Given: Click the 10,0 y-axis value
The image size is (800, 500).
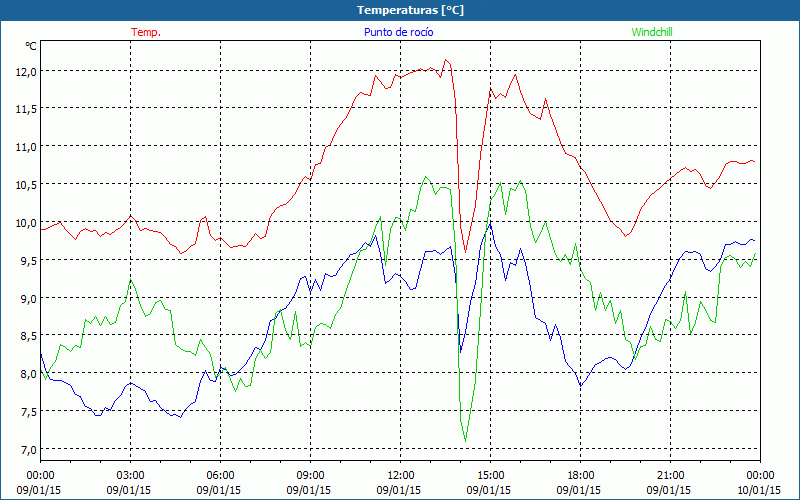Looking at the screenshot, I should click(26, 223).
